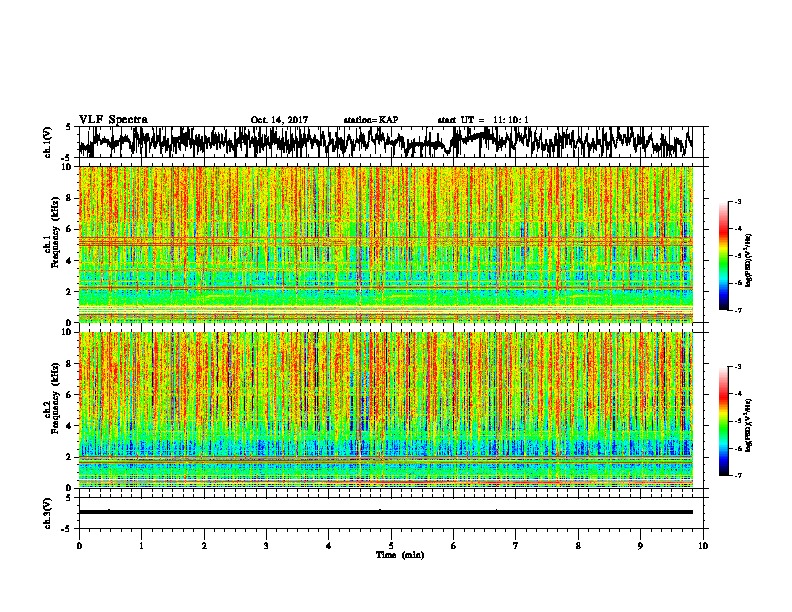Click the "4" kHz tick of ch.2 spectrogram

71,426
